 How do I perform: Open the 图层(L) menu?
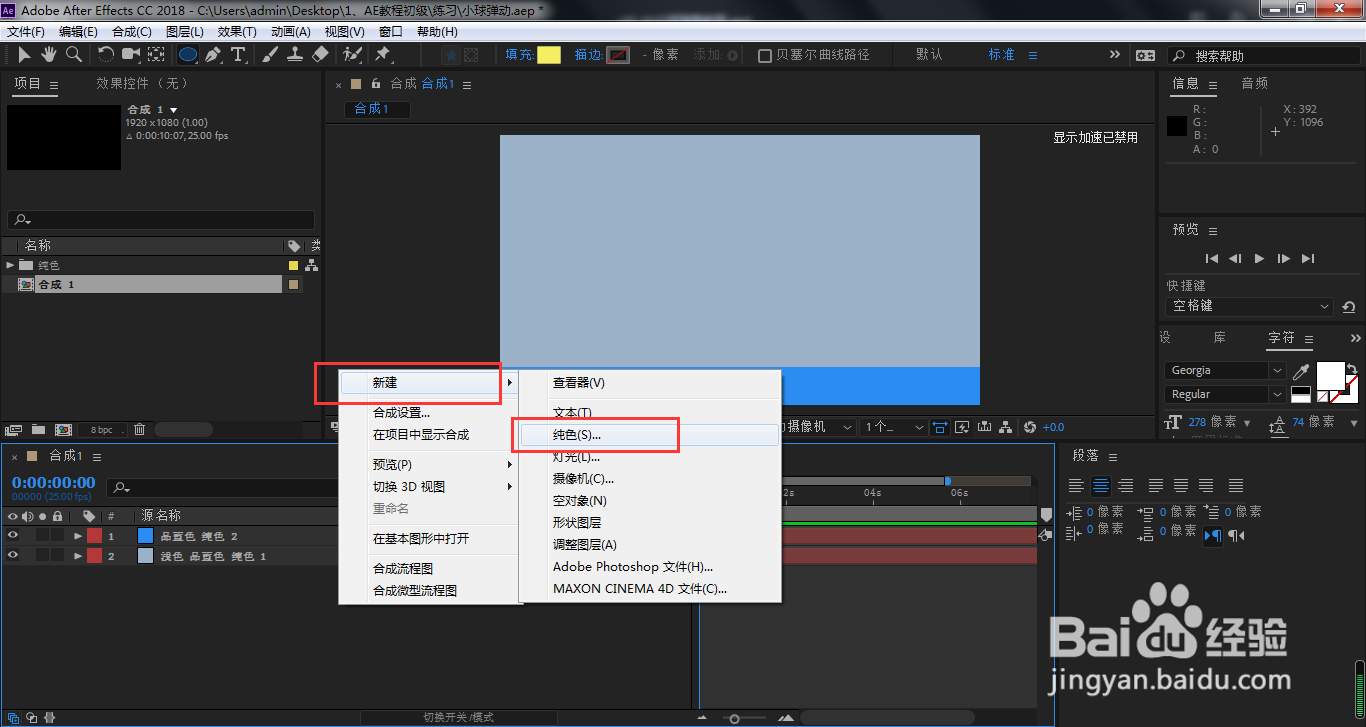[x=185, y=31]
